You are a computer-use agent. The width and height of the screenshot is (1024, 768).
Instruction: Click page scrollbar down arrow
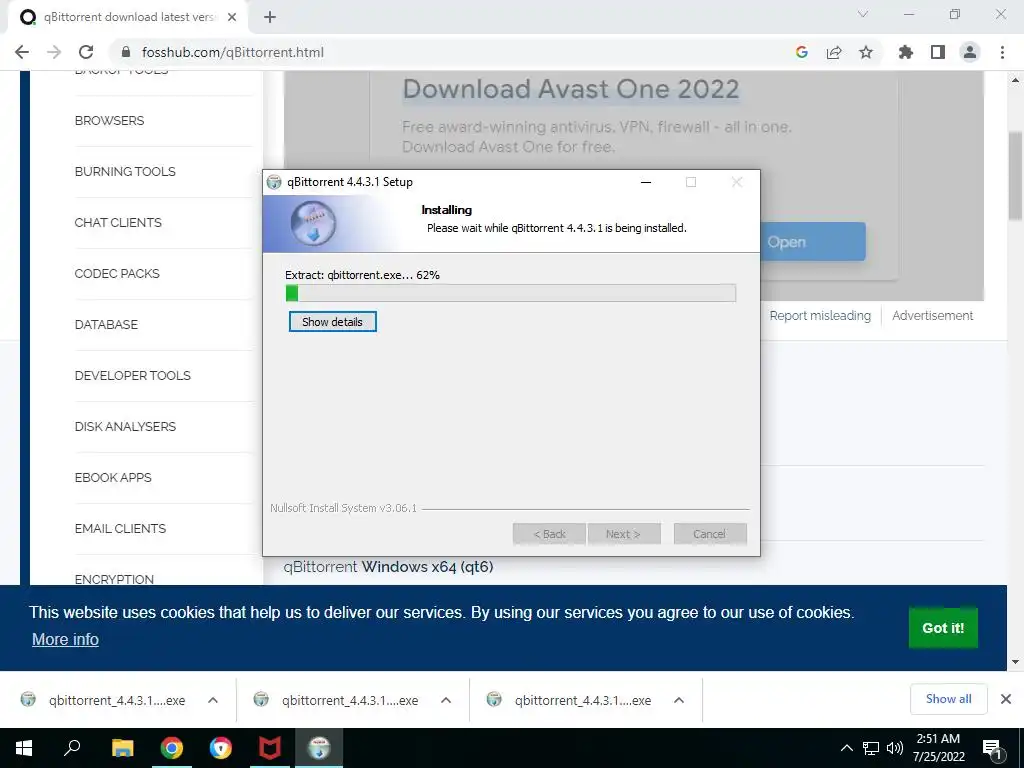click(1016, 662)
